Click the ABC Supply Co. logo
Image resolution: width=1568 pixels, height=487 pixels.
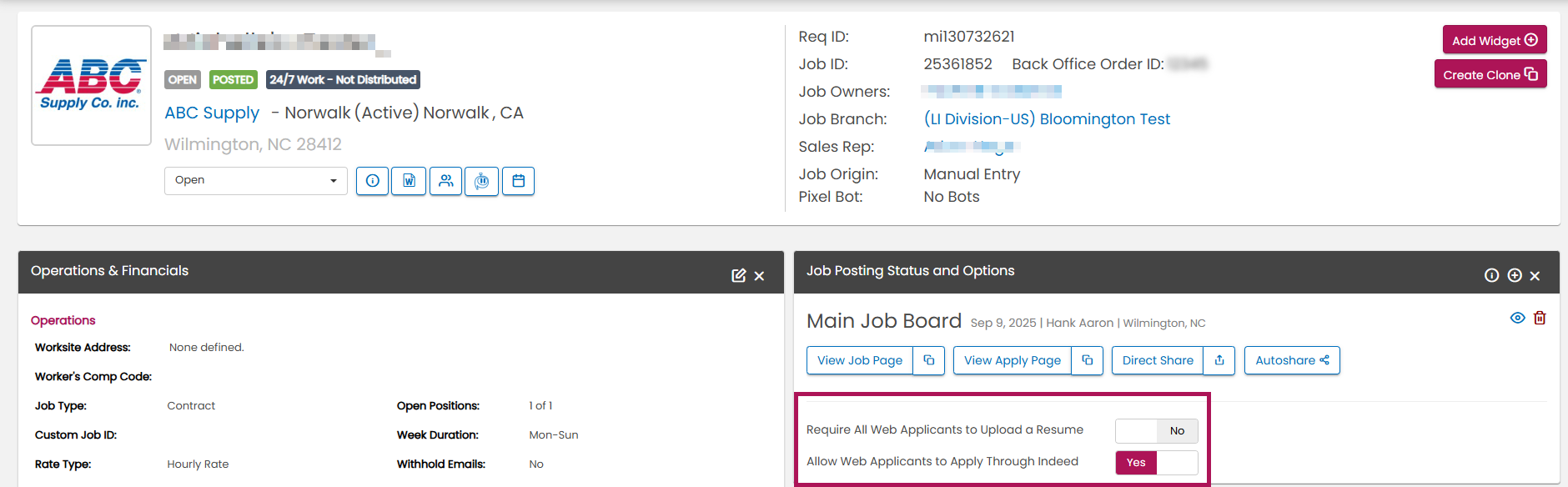tap(92, 85)
